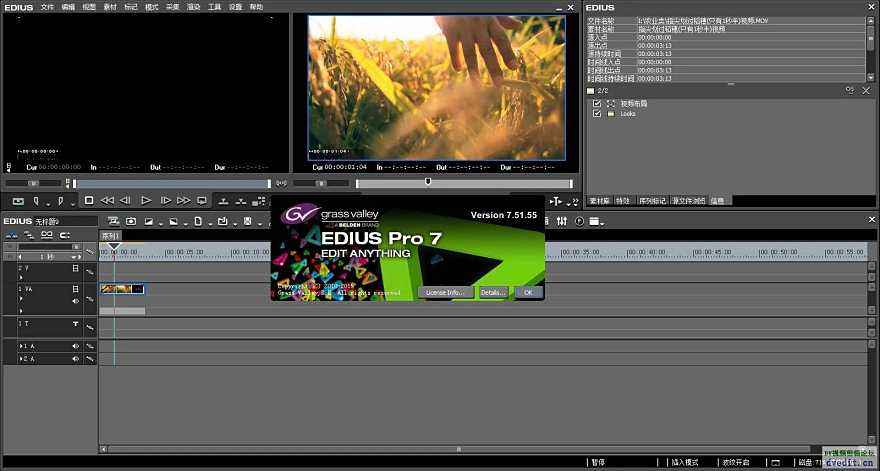Click the recorder position slider handle
The height and width of the screenshot is (471, 880).
428,181
